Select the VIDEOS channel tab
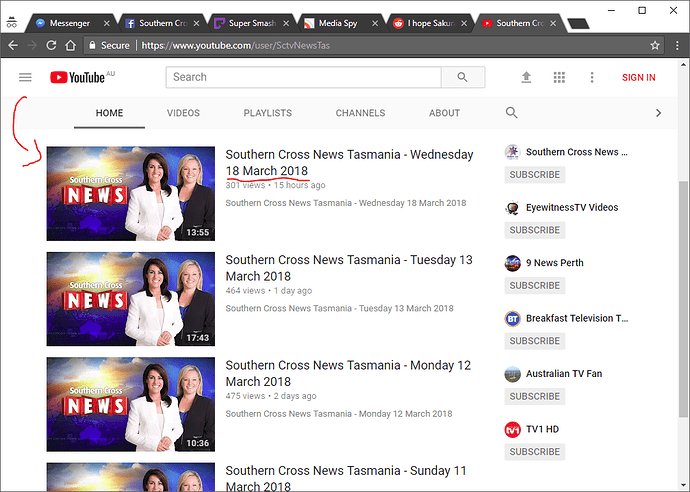The width and height of the screenshot is (690, 492). [183, 113]
